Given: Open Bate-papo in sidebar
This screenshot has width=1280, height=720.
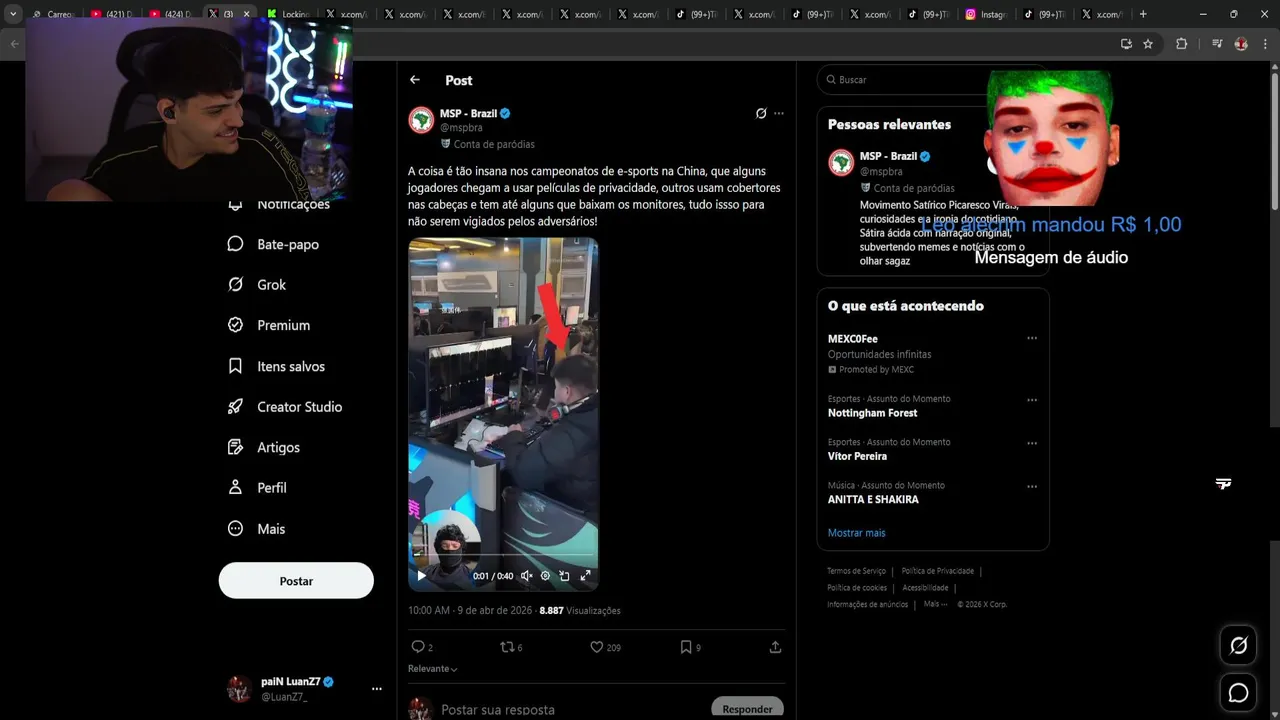Looking at the screenshot, I should coord(274,244).
